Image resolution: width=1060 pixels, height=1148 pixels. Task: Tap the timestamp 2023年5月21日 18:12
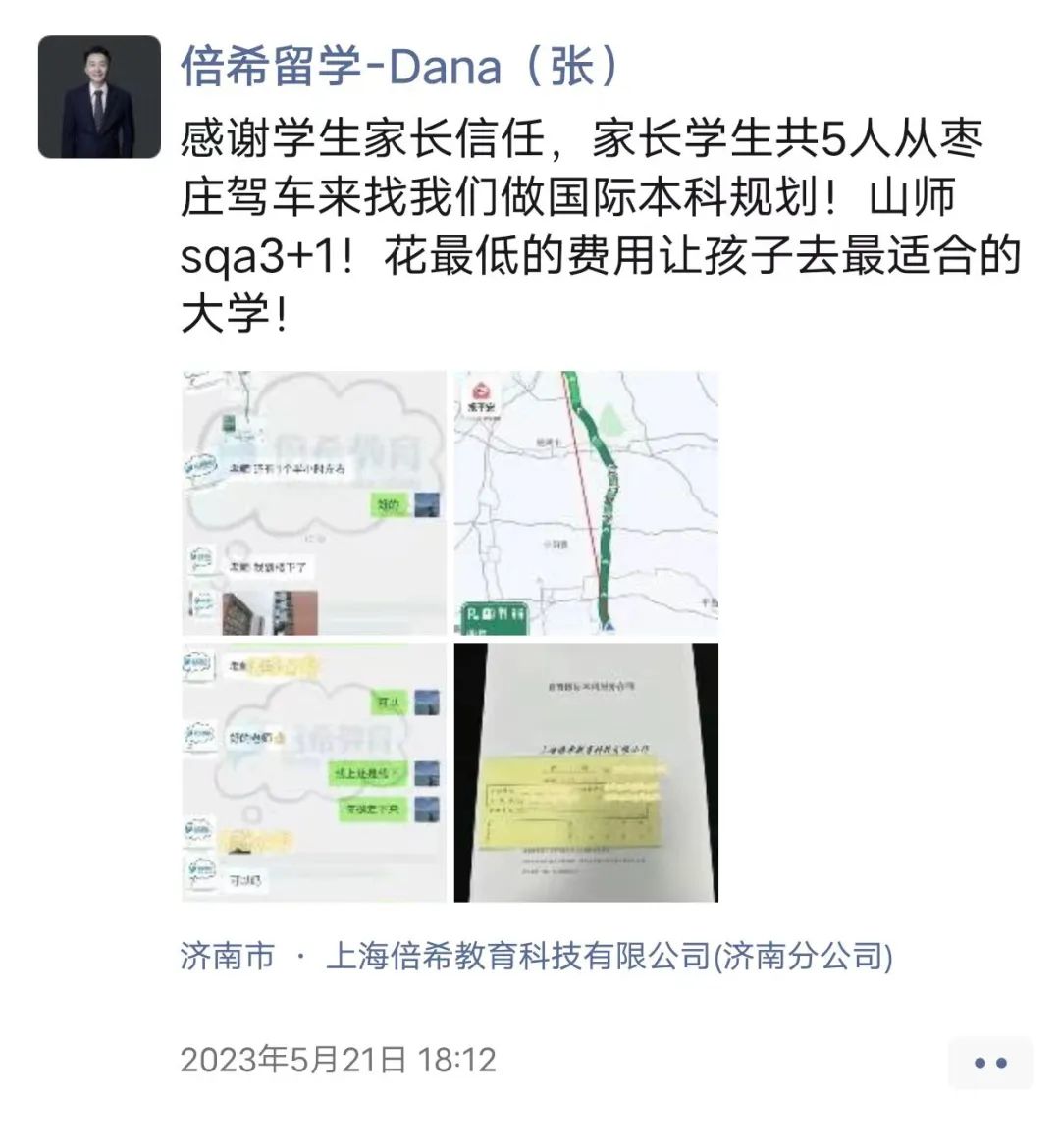(x=339, y=1060)
